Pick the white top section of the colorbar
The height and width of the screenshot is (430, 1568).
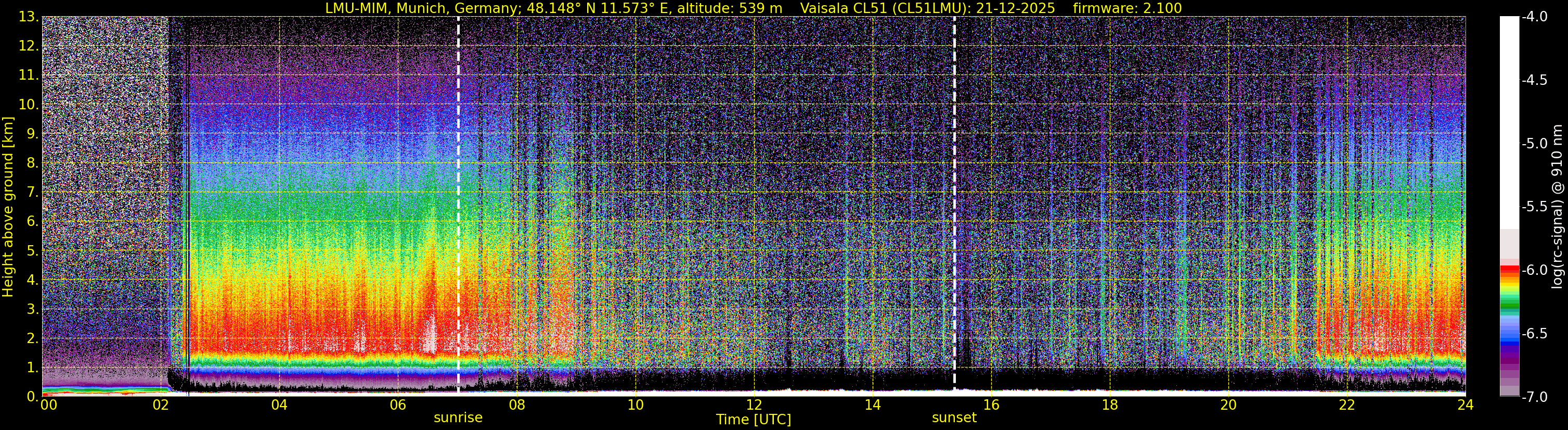coord(1509,122)
